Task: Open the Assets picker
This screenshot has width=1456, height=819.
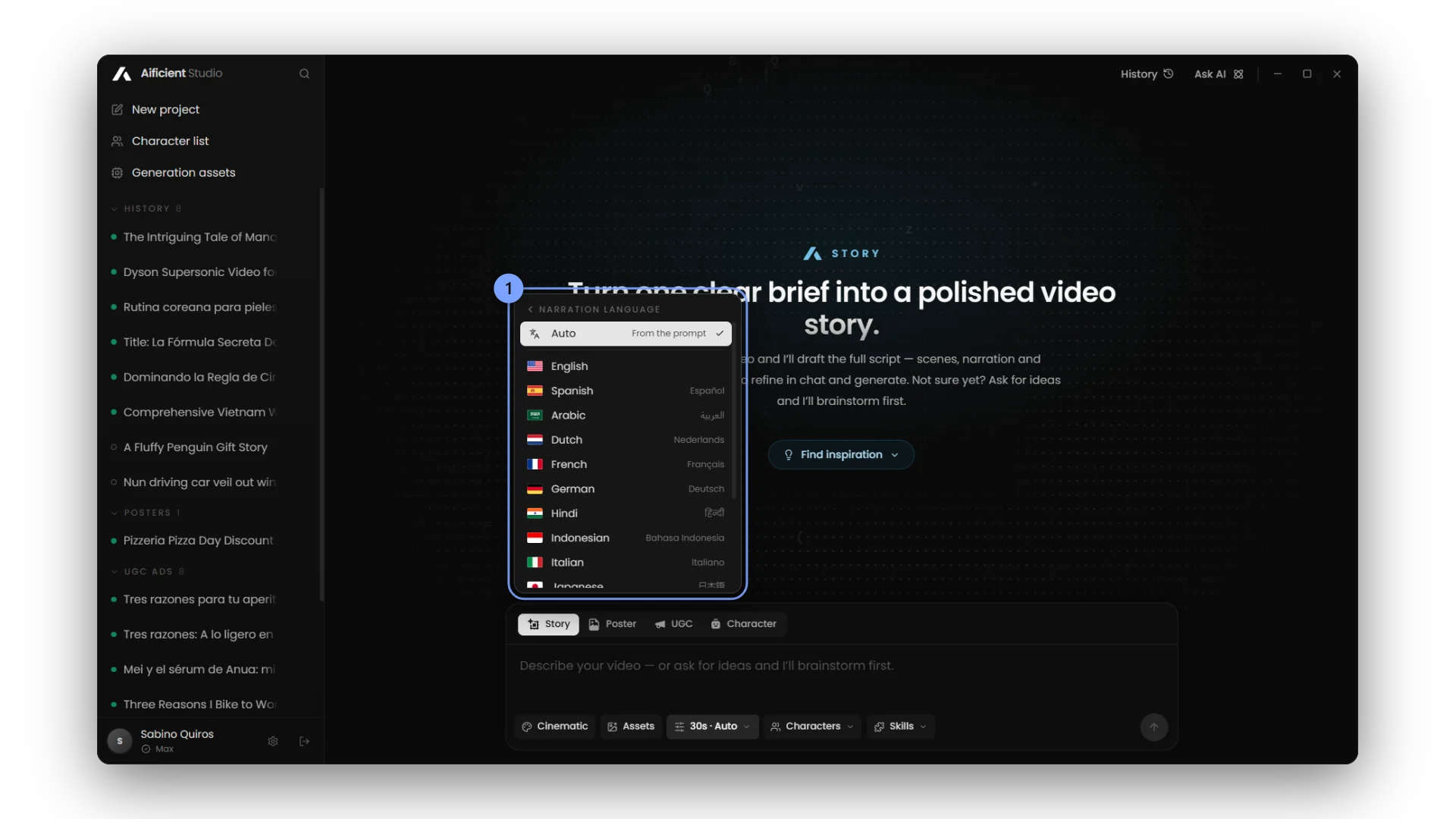Action: pos(631,726)
